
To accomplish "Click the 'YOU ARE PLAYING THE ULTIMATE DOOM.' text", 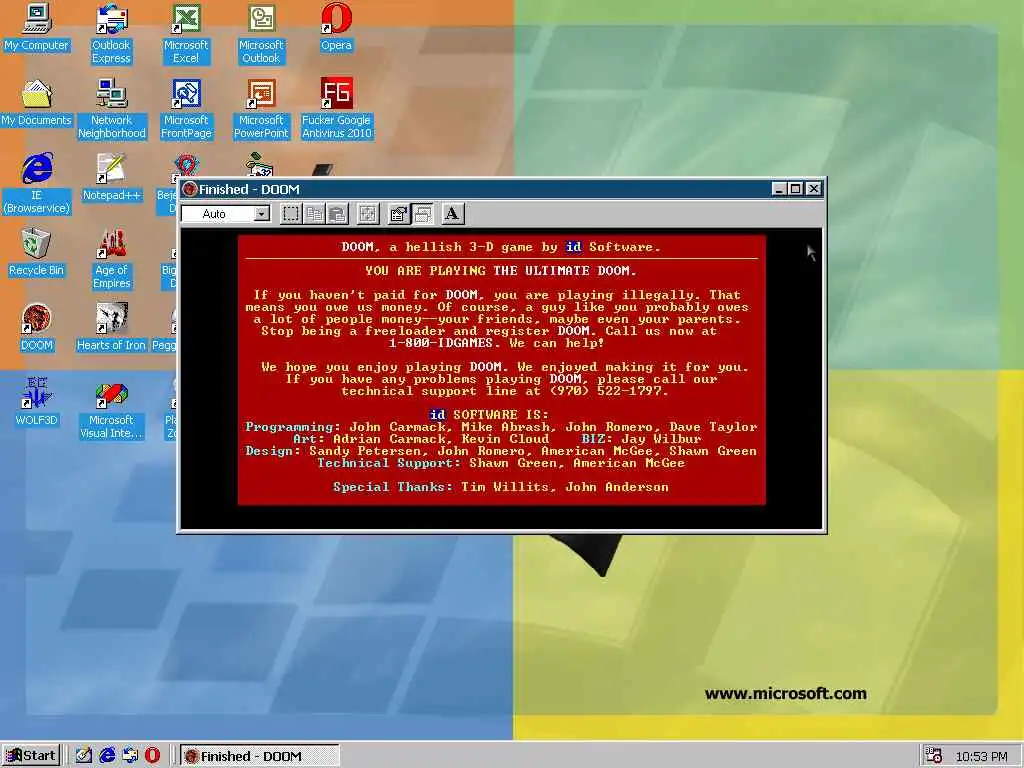I will click(501, 270).
